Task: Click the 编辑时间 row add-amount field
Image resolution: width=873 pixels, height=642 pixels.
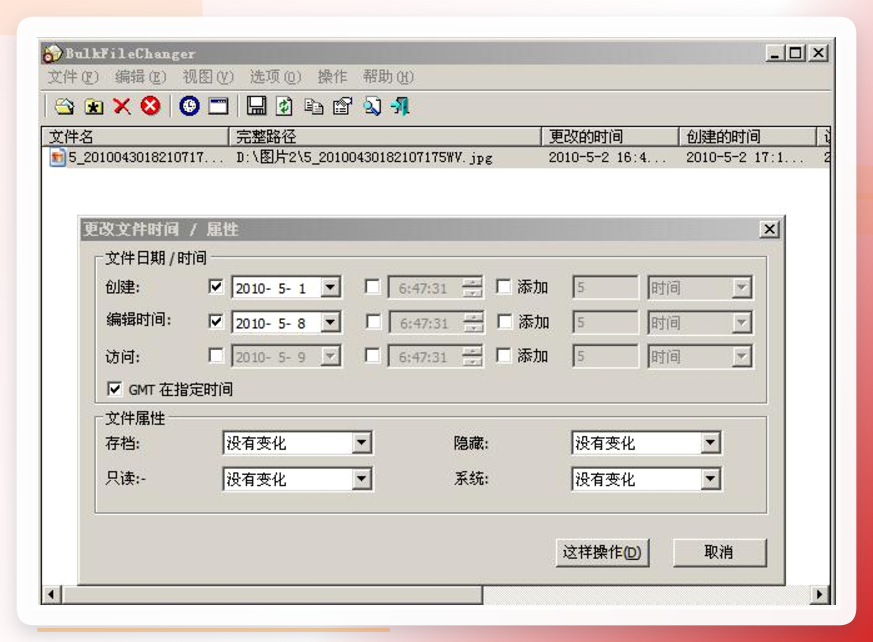Action: [x=605, y=322]
